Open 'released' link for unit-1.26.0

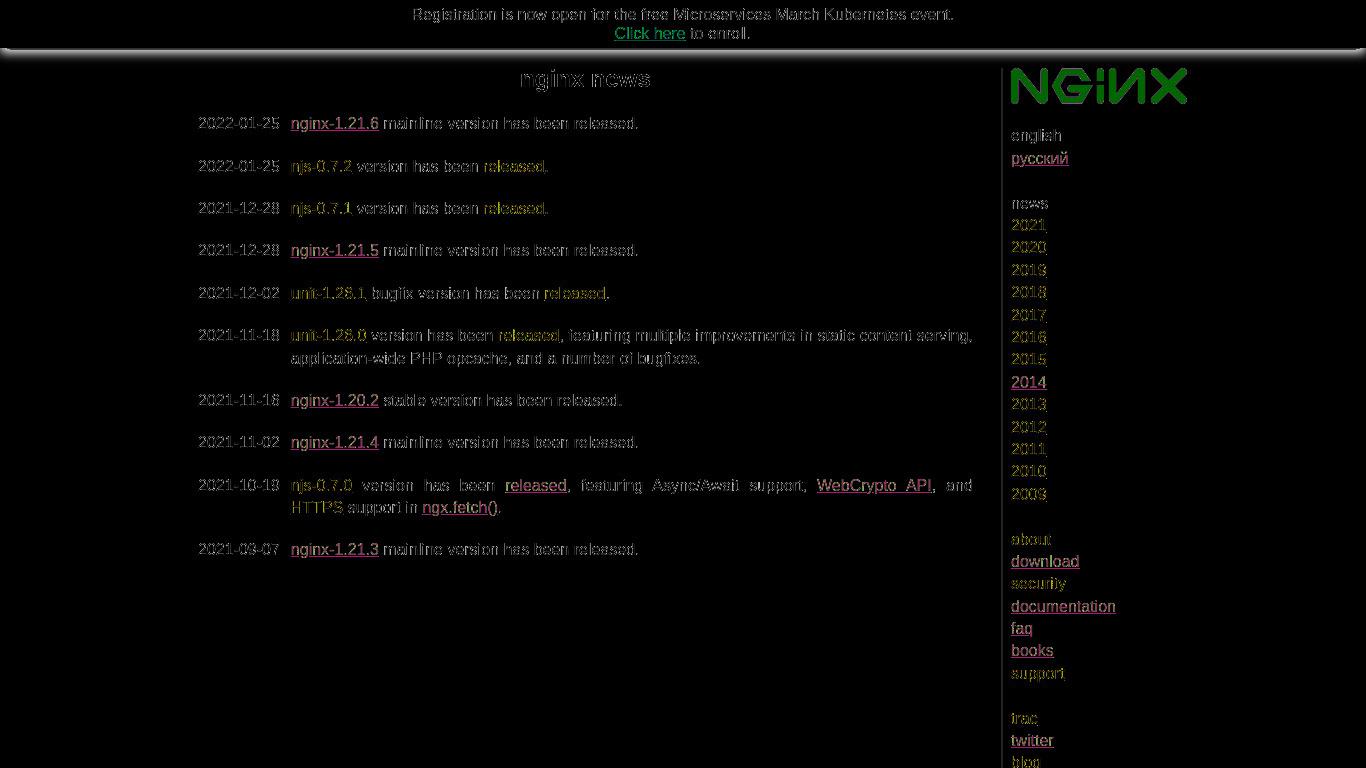[x=529, y=336]
